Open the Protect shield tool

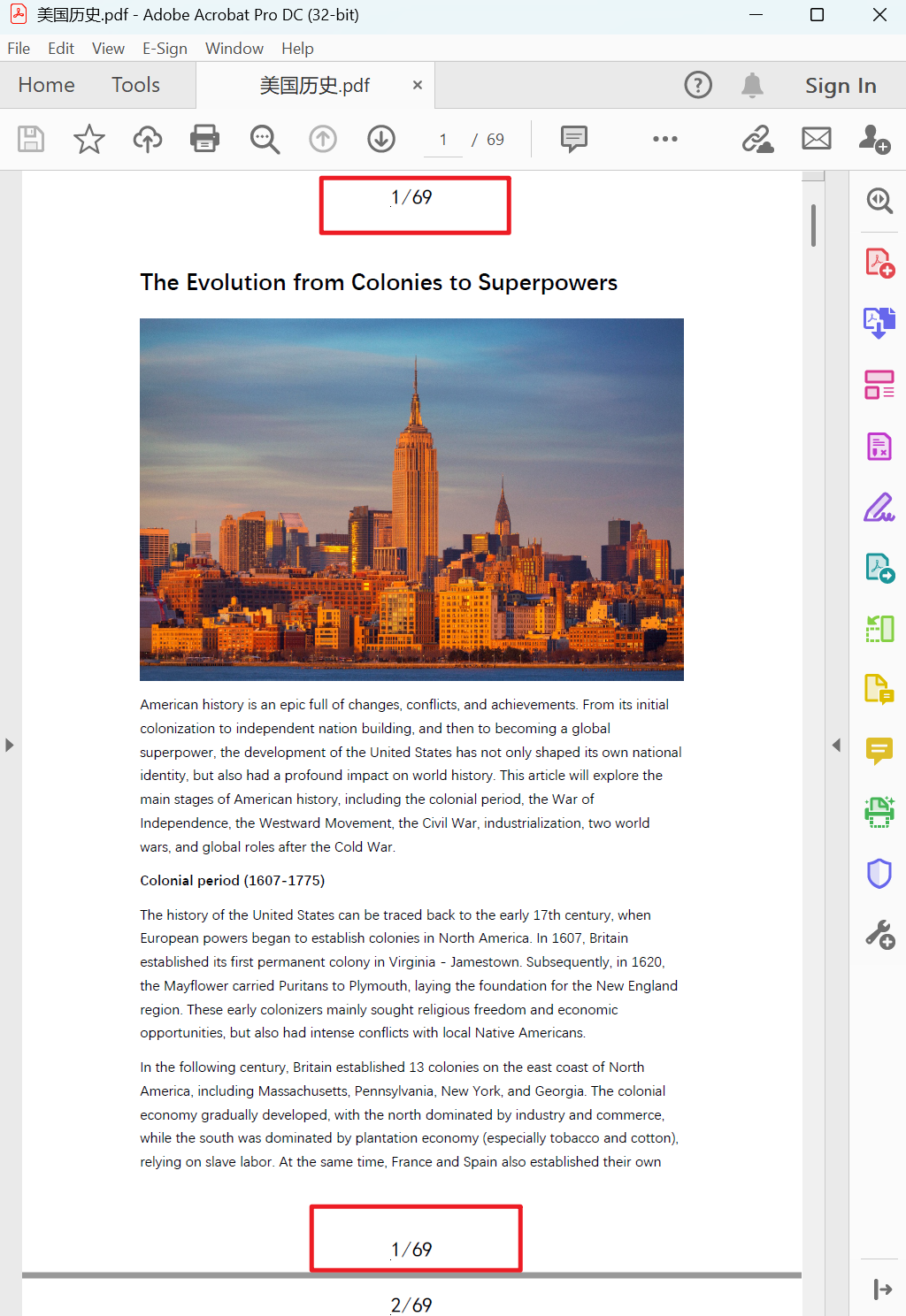[879, 873]
